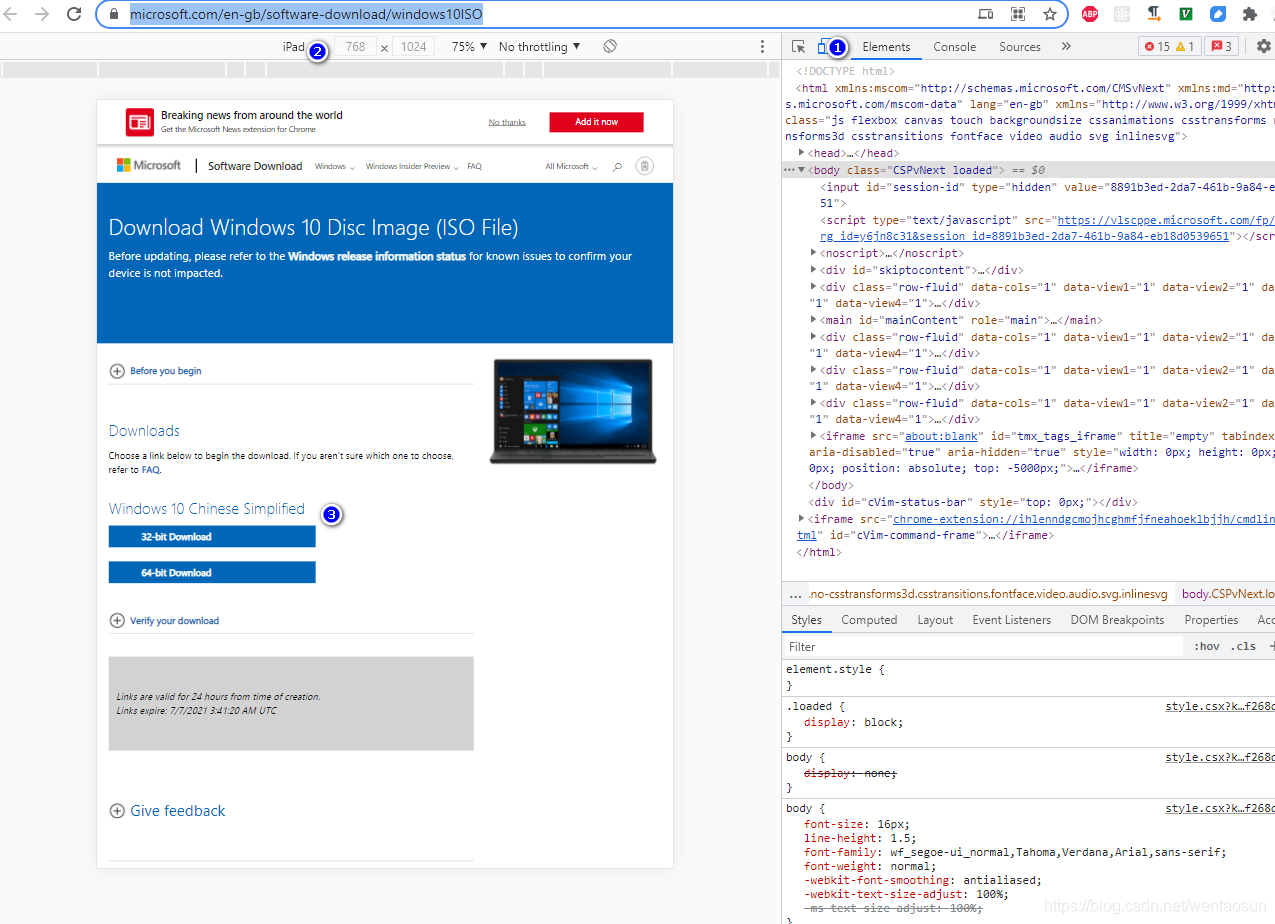Activate the inspect element picker tool
1275x924 pixels.
(798, 46)
